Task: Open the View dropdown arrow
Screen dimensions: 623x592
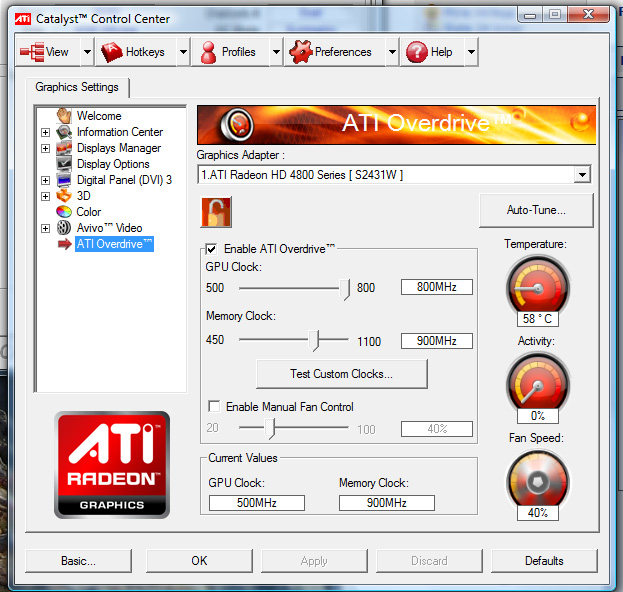Action: coord(87,52)
